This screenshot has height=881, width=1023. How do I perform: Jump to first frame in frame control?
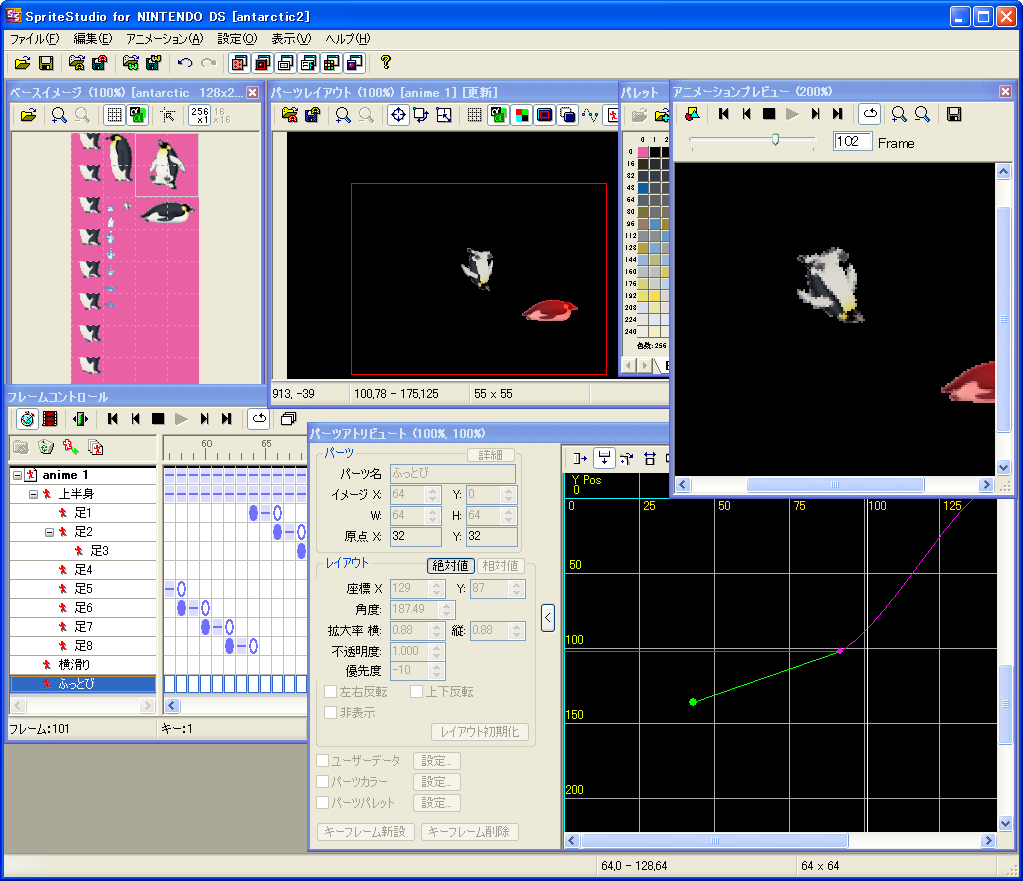pyautogui.click(x=113, y=418)
